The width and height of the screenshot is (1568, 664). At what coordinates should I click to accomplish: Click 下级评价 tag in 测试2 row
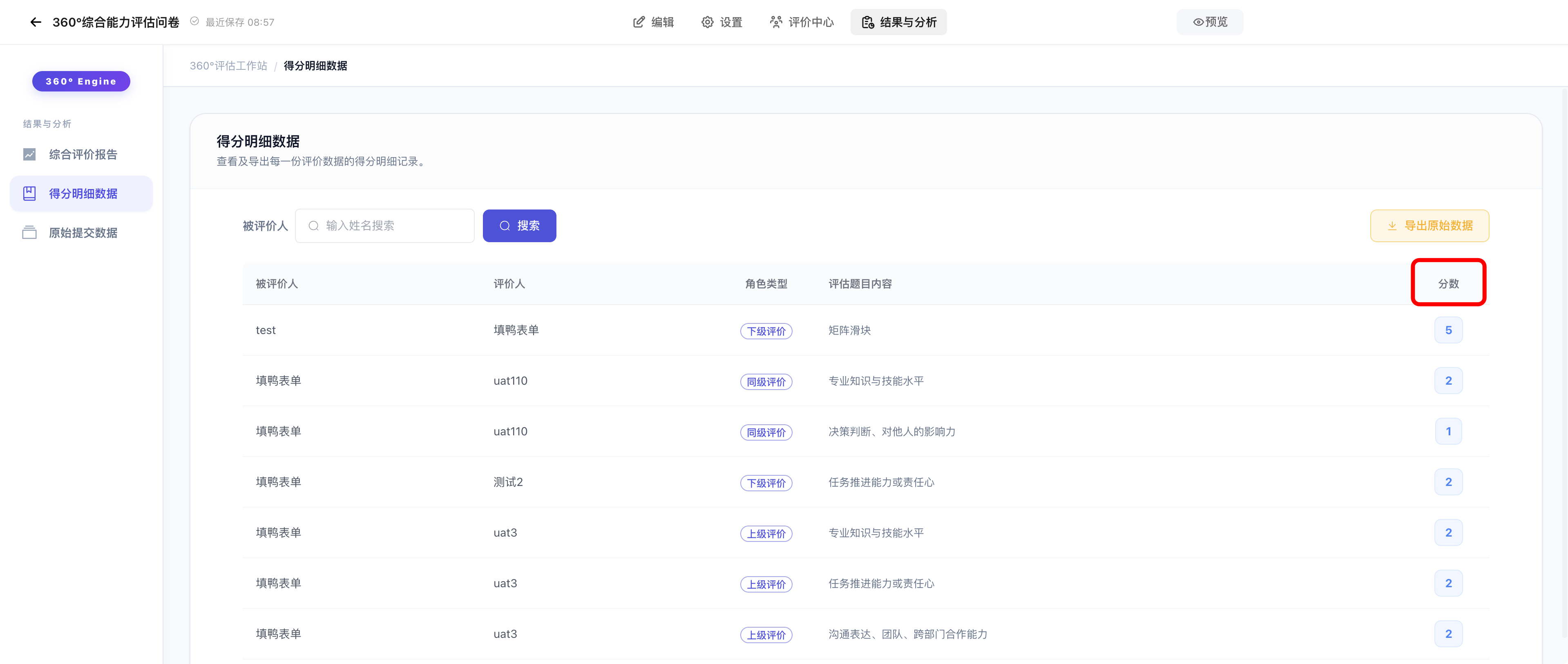(x=766, y=483)
